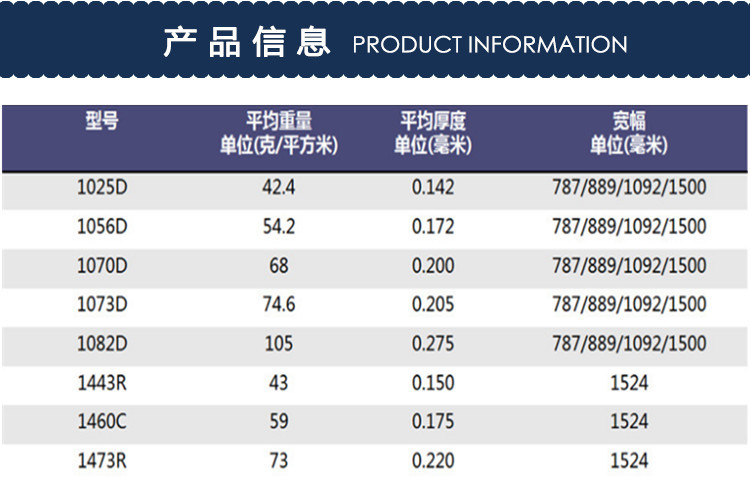
Task: Click model 1082D in the list
Action: tap(102, 344)
